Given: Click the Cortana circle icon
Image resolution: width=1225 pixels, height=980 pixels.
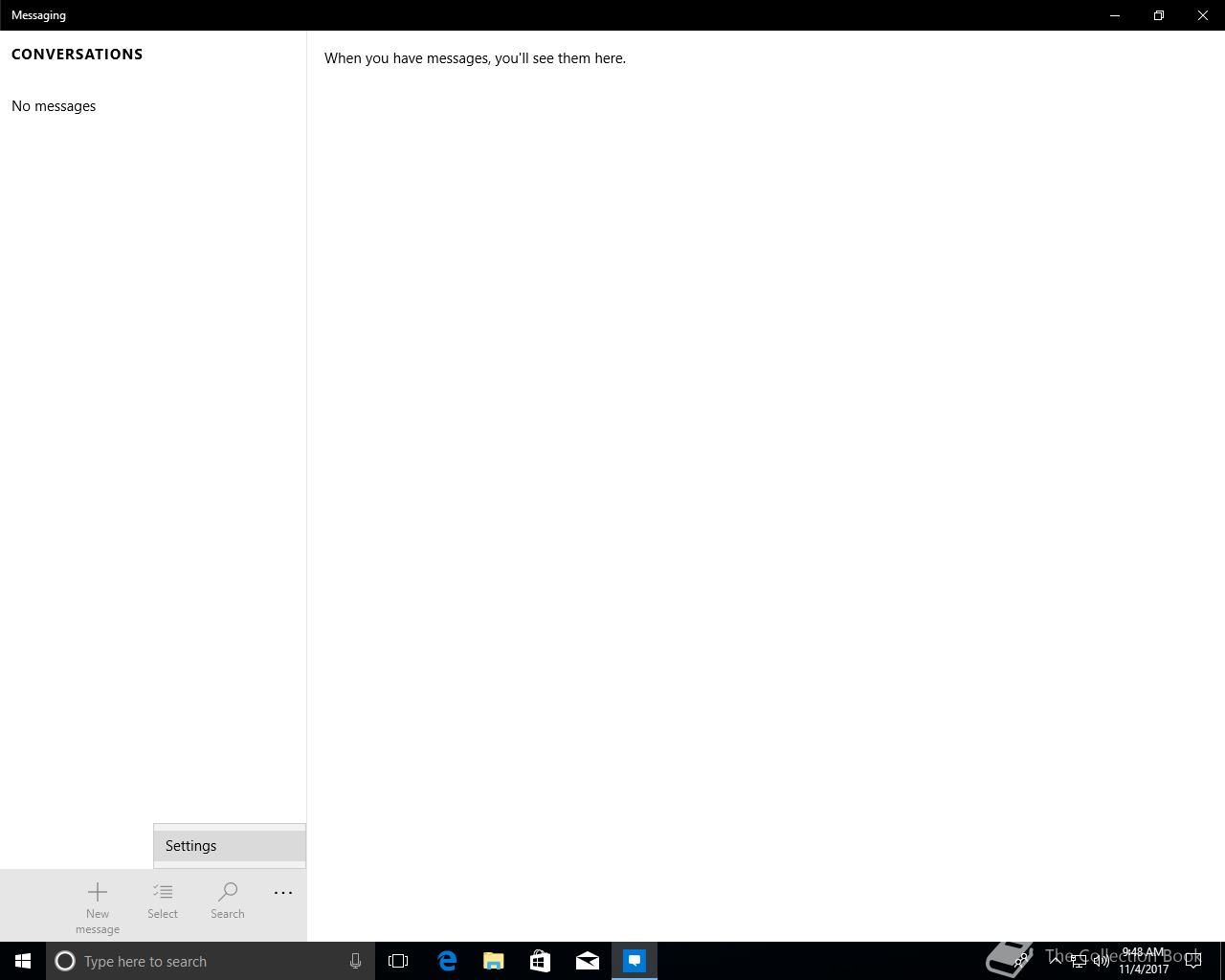Looking at the screenshot, I should point(65,961).
